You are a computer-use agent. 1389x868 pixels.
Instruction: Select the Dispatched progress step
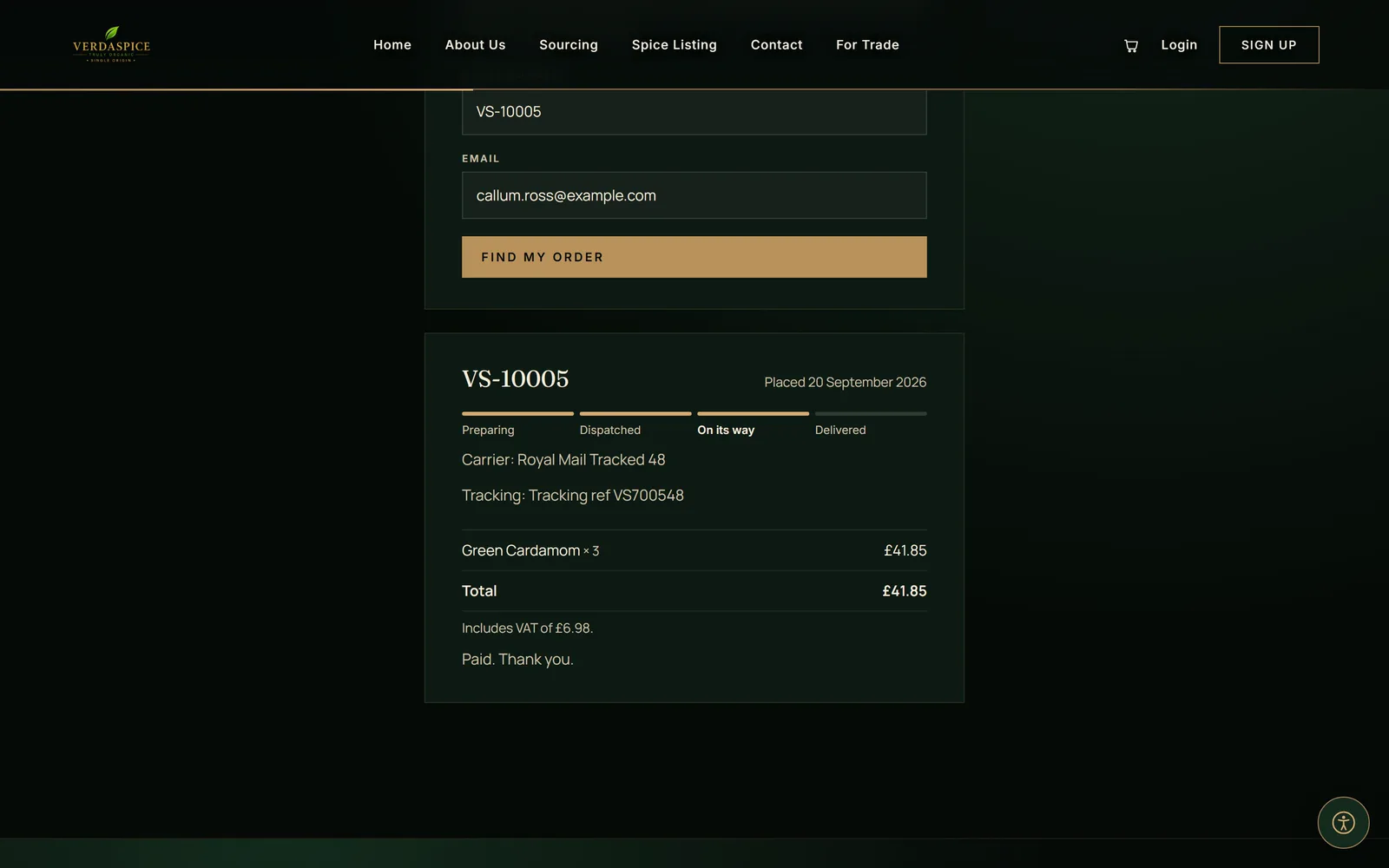[635, 424]
